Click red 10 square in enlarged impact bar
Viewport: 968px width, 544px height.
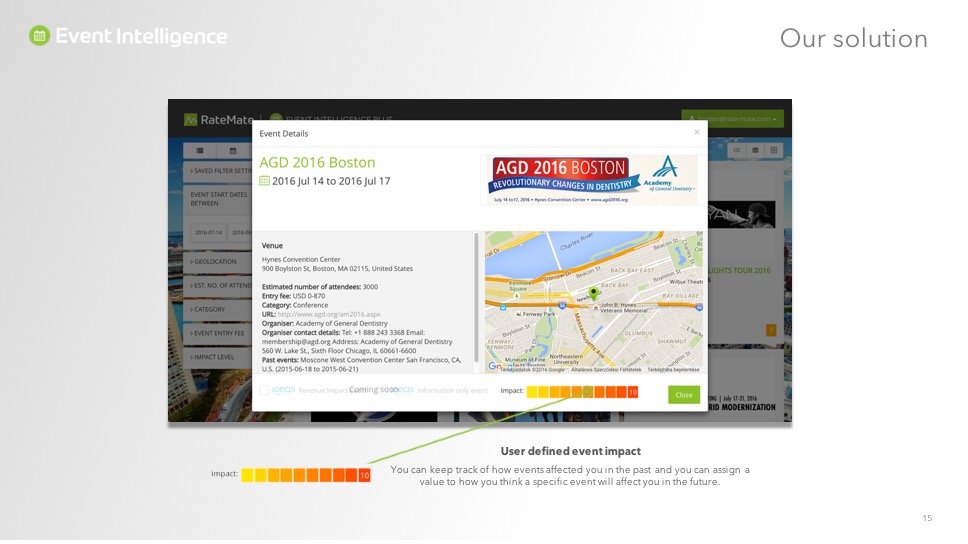click(x=364, y=475)
